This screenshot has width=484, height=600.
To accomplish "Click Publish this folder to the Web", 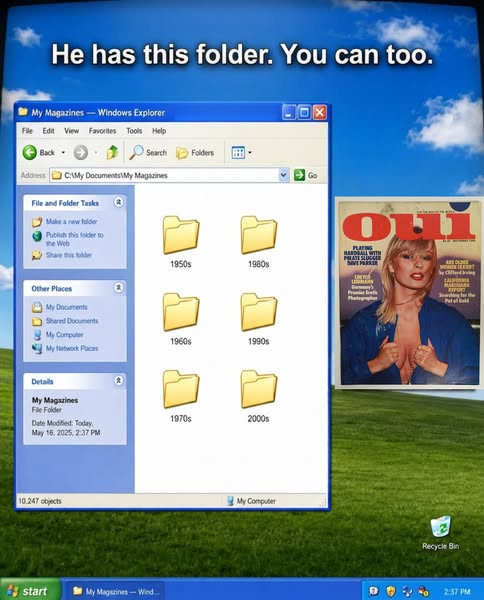I will coord(74,239).
